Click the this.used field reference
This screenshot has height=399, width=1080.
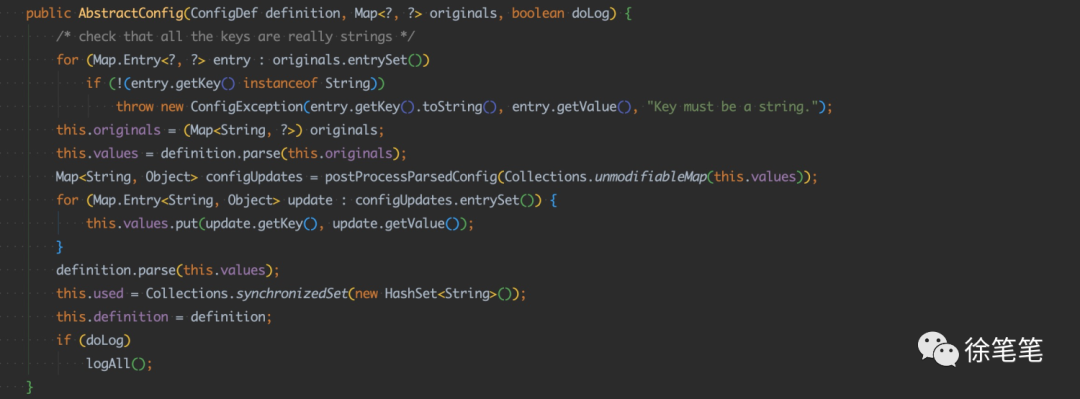point(90,294)
